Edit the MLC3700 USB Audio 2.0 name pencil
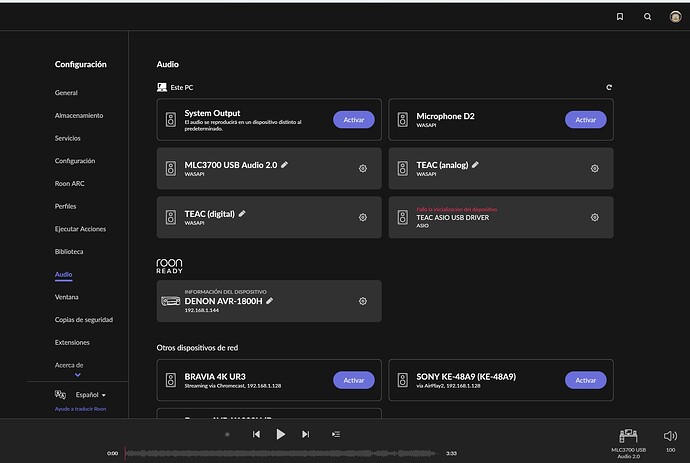Screen dimensions: 690x463 point(285,165)
